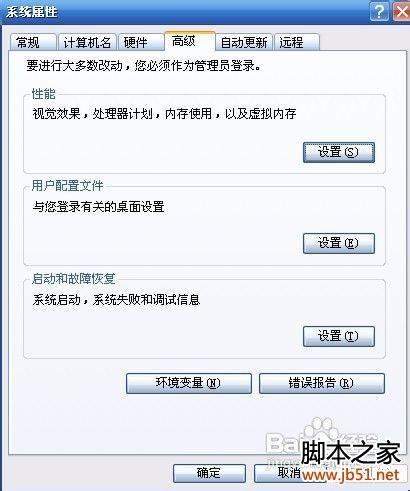Select the 硬件 tab
The image size is (410, 491).
[x=141, y=42]
